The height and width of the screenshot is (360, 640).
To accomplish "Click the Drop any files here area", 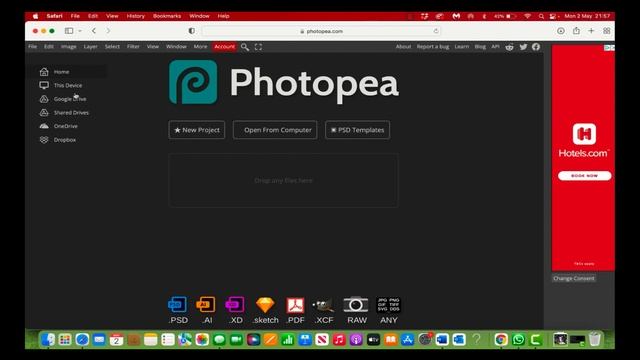I will (283, 180).
